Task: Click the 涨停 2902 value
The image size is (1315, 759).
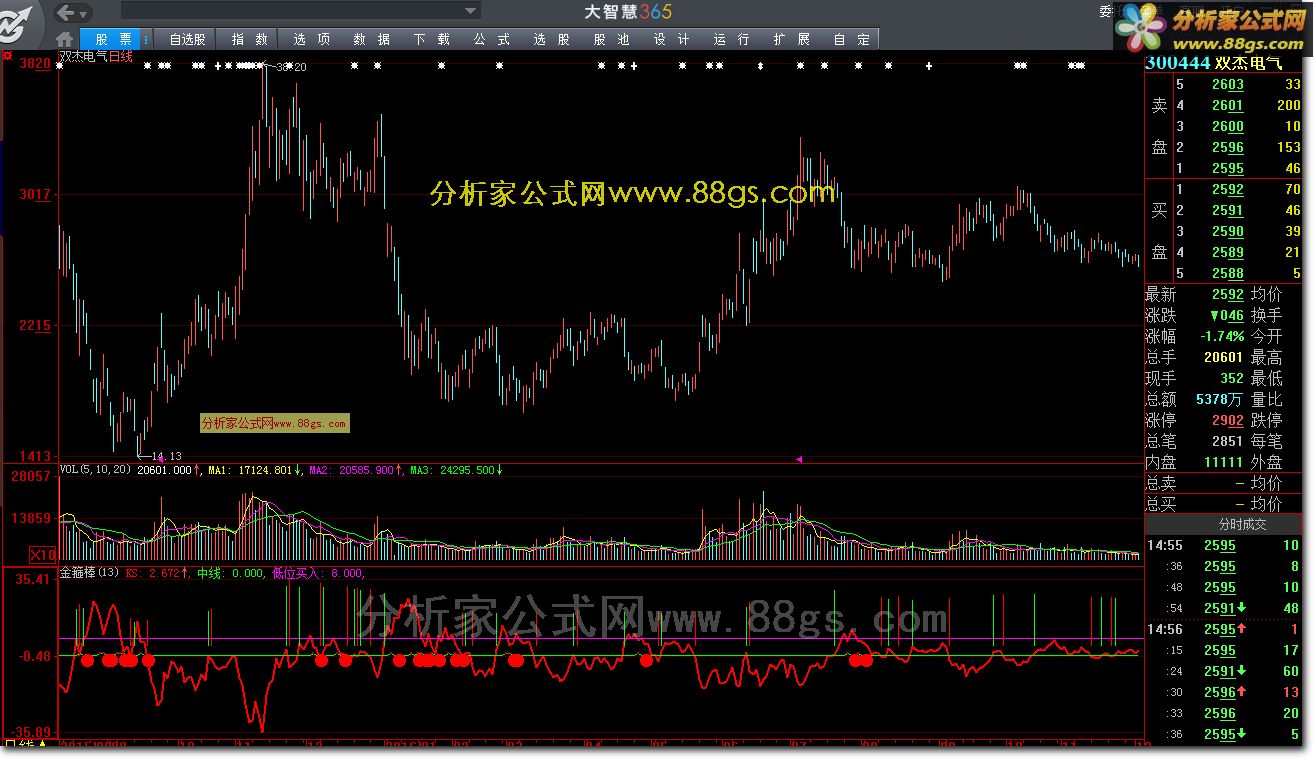Action: pyautogui.click(x=1227, y=421)
